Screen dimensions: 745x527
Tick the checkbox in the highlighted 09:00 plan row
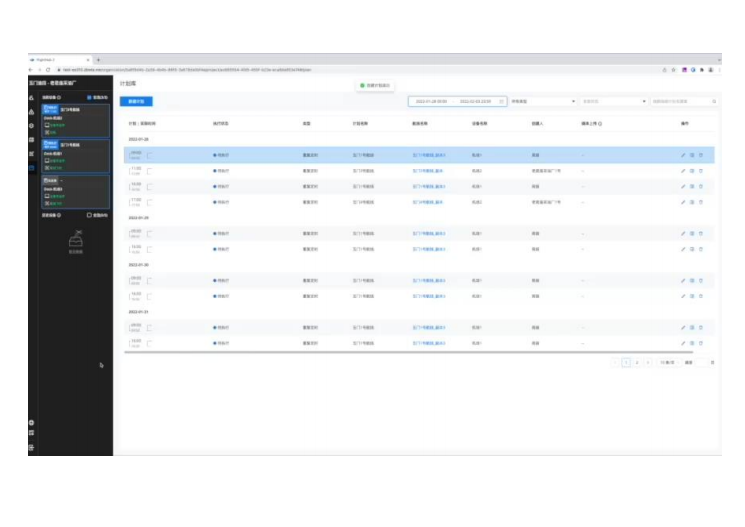pyautogui.click(x=150, y=155)
